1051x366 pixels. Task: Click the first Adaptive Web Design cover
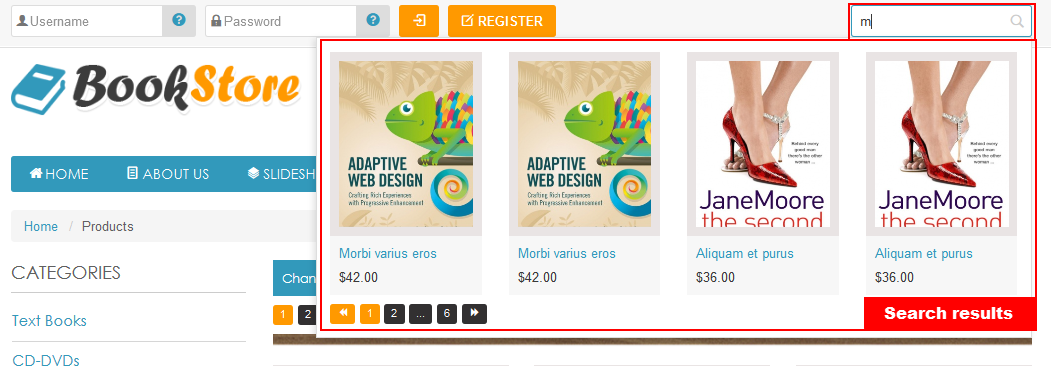tap(406, 144)
